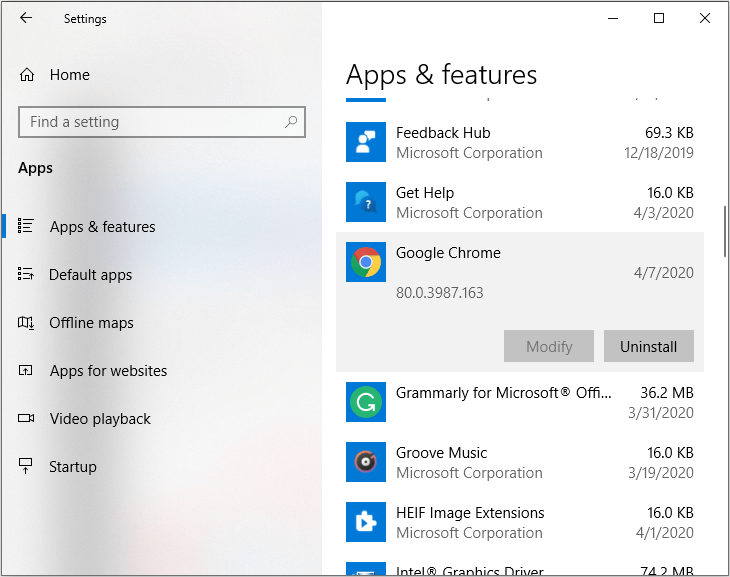Screen dimensions: 730x577
Task: Select the Google Chrome title text
Action: click(x=448, y=252)
